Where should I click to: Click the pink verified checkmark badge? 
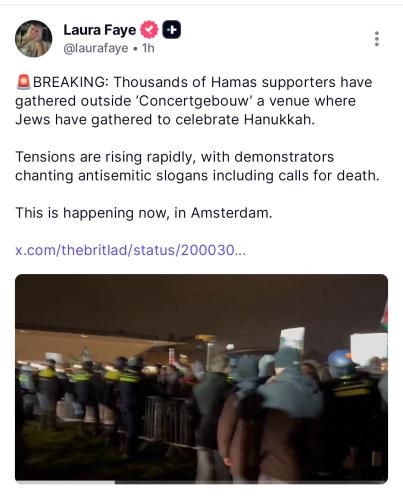coord(149,30)
